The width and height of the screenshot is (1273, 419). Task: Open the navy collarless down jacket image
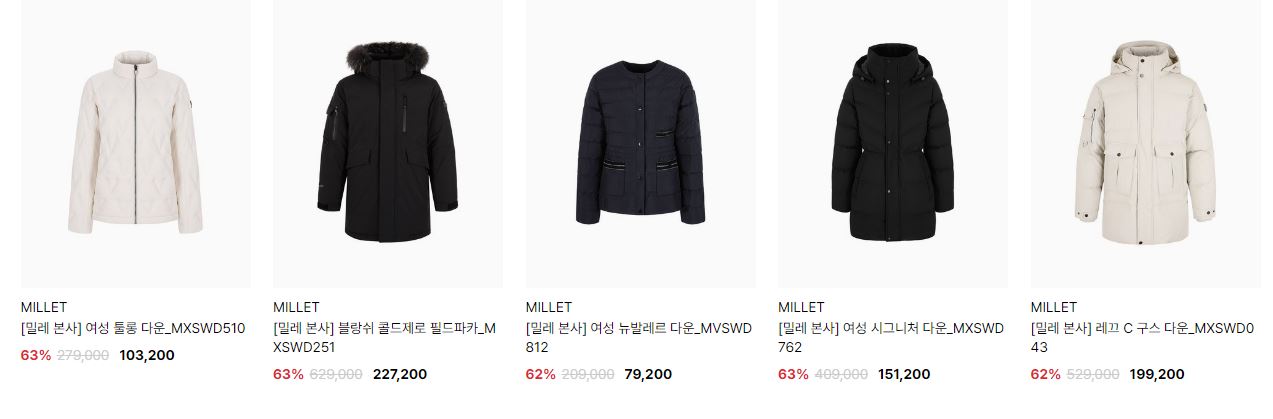tap(640, 144)
